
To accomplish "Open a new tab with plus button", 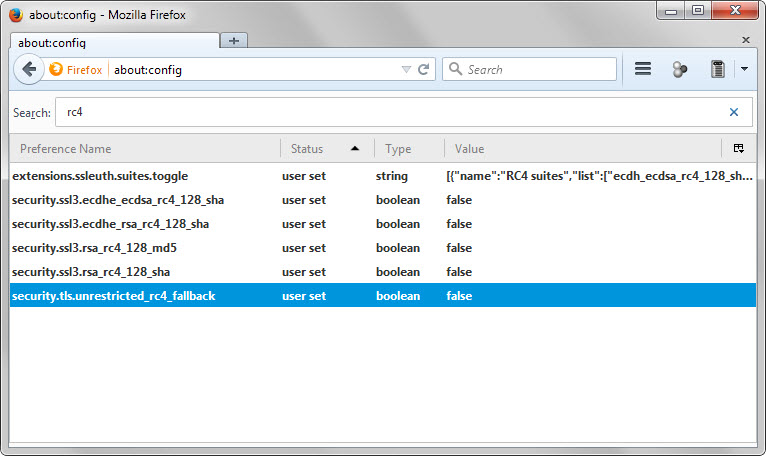I will 234,41.
